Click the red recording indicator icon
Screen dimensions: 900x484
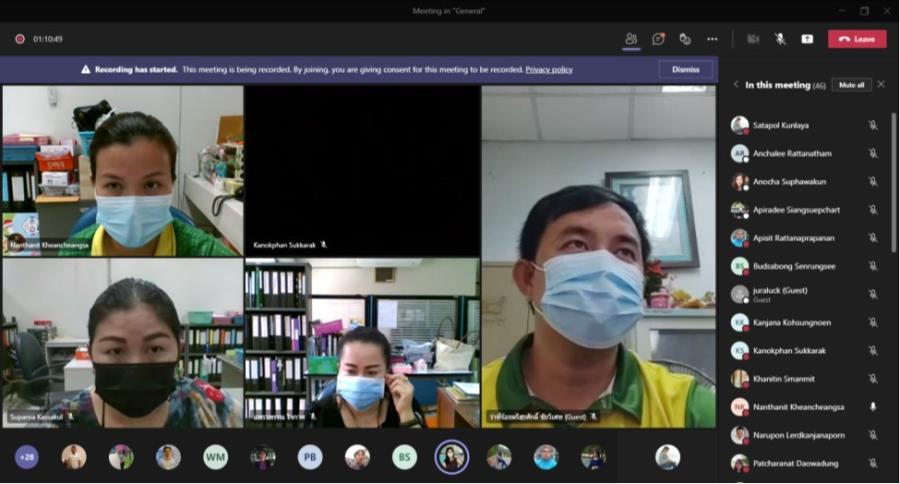pos(19,39)
